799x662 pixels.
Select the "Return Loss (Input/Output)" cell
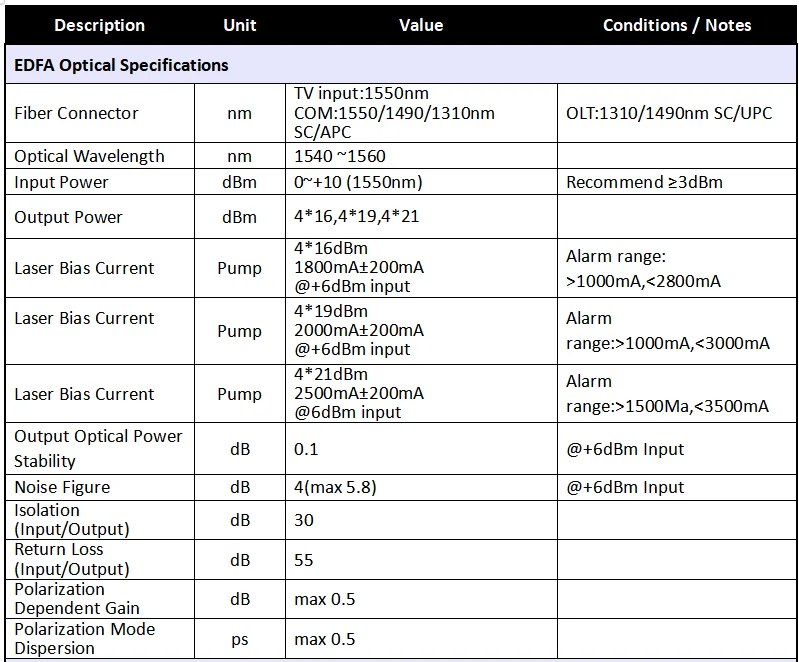(x=72, y=559)
